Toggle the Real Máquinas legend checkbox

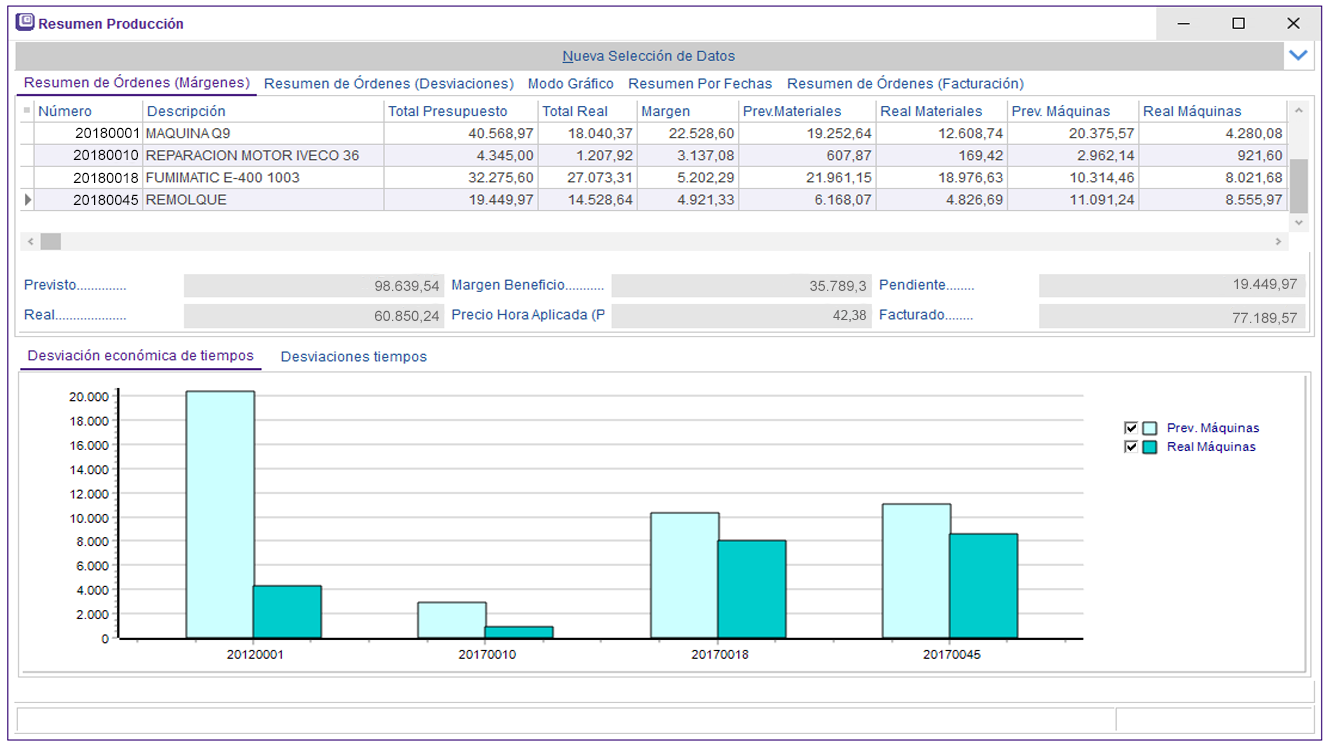pos(1131,447)
